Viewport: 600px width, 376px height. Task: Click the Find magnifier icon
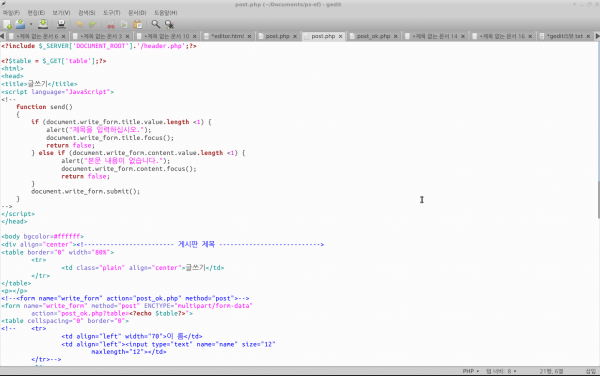click(155, 24)
